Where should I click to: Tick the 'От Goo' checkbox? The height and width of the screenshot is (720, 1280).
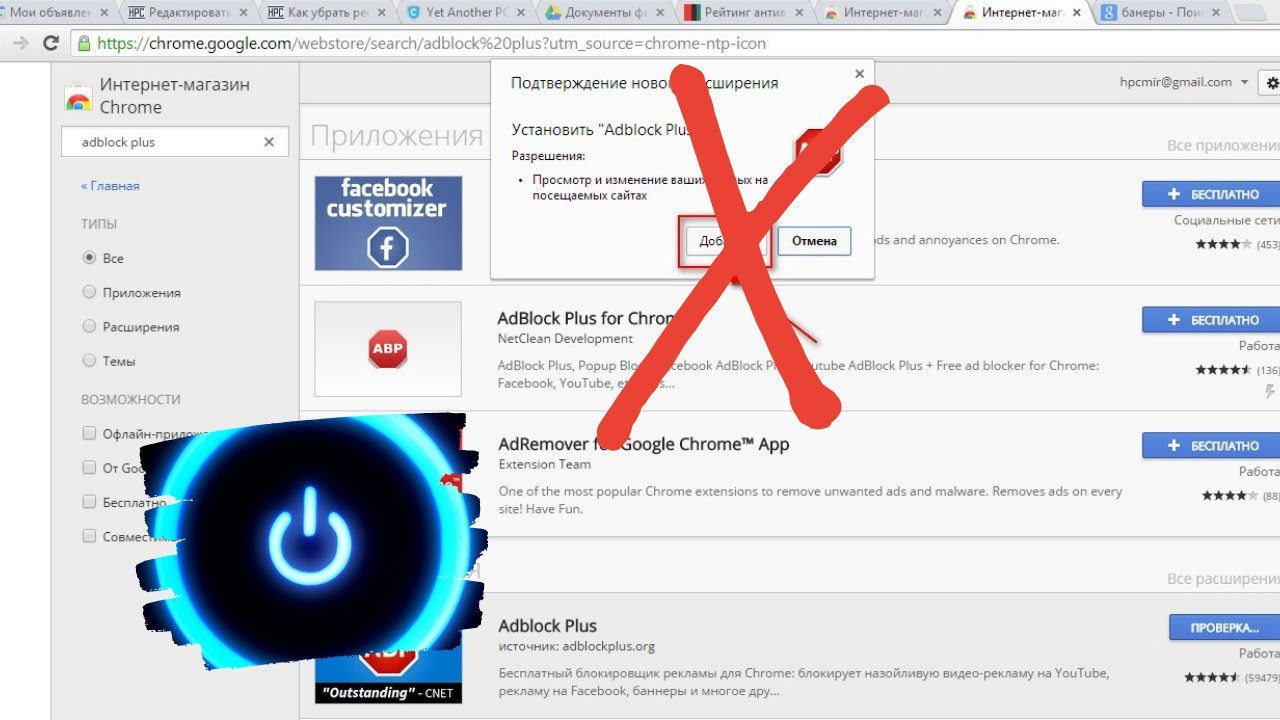click(x=89, y=467)
